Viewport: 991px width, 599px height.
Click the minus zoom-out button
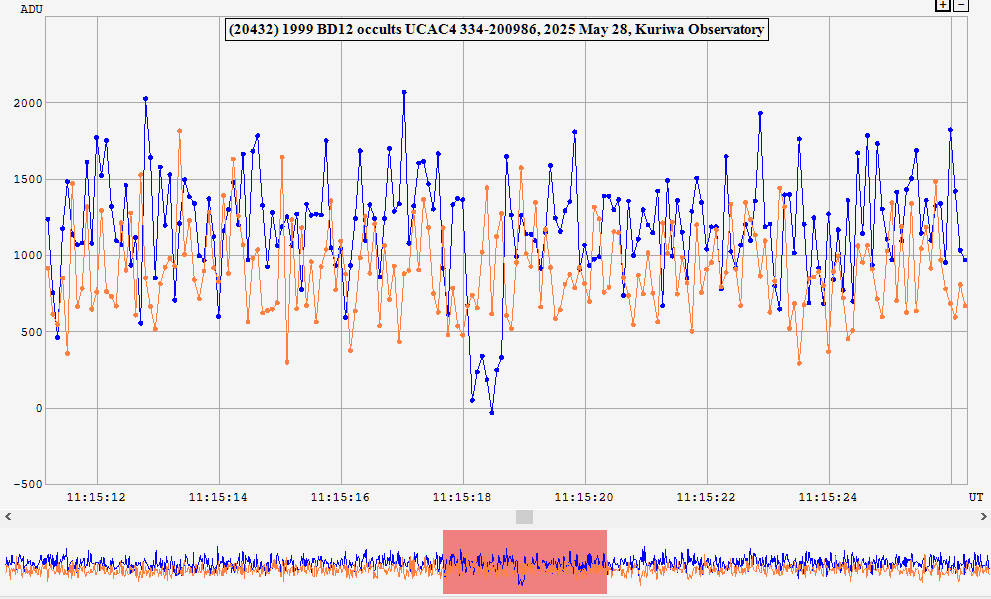961,5
